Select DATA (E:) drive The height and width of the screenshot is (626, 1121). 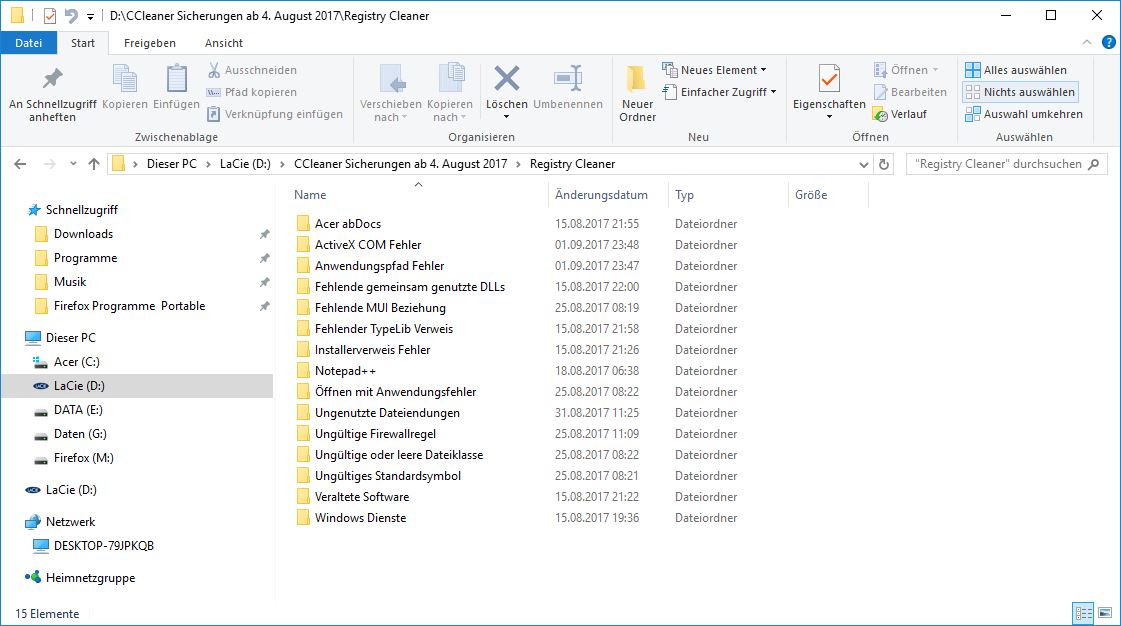78,409
